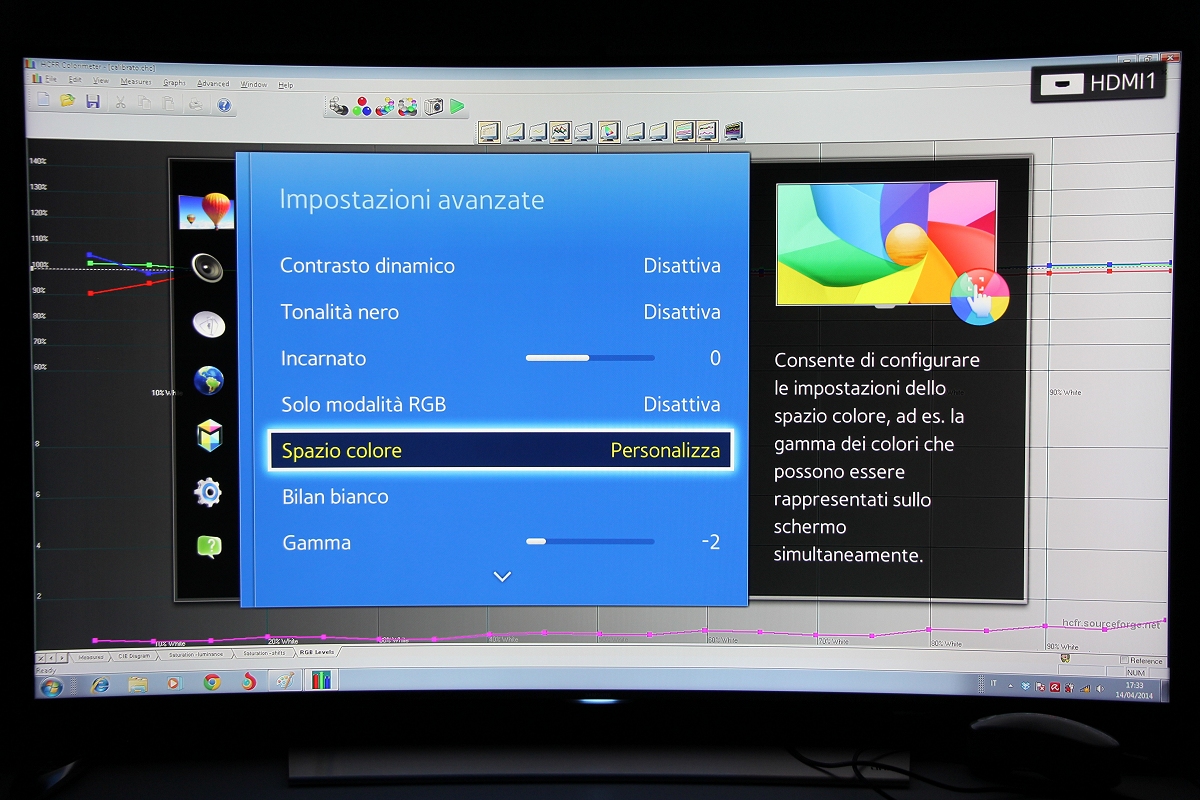The width and height of the screenshot is (1200, 800).
Task: Show hidden system tray icons arrow
Action: 1010,686
